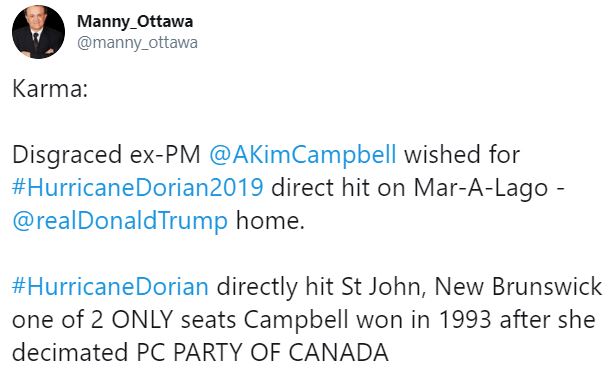Image resolution: width=616 pixels, height=378 pixels.
Task: Click the Manny_Ottawa display name
Action: 135,22
